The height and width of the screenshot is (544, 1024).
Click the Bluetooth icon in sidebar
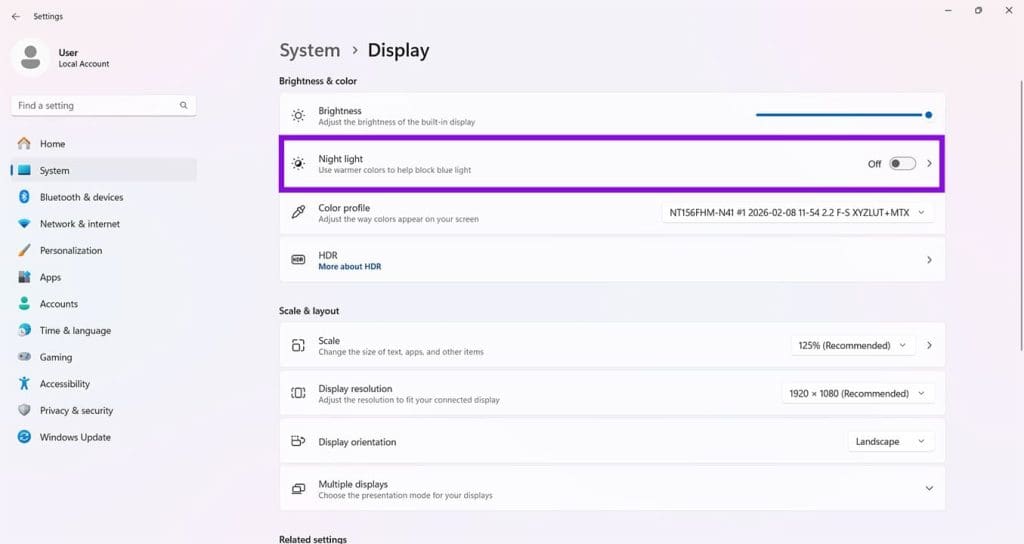[24, 197]
